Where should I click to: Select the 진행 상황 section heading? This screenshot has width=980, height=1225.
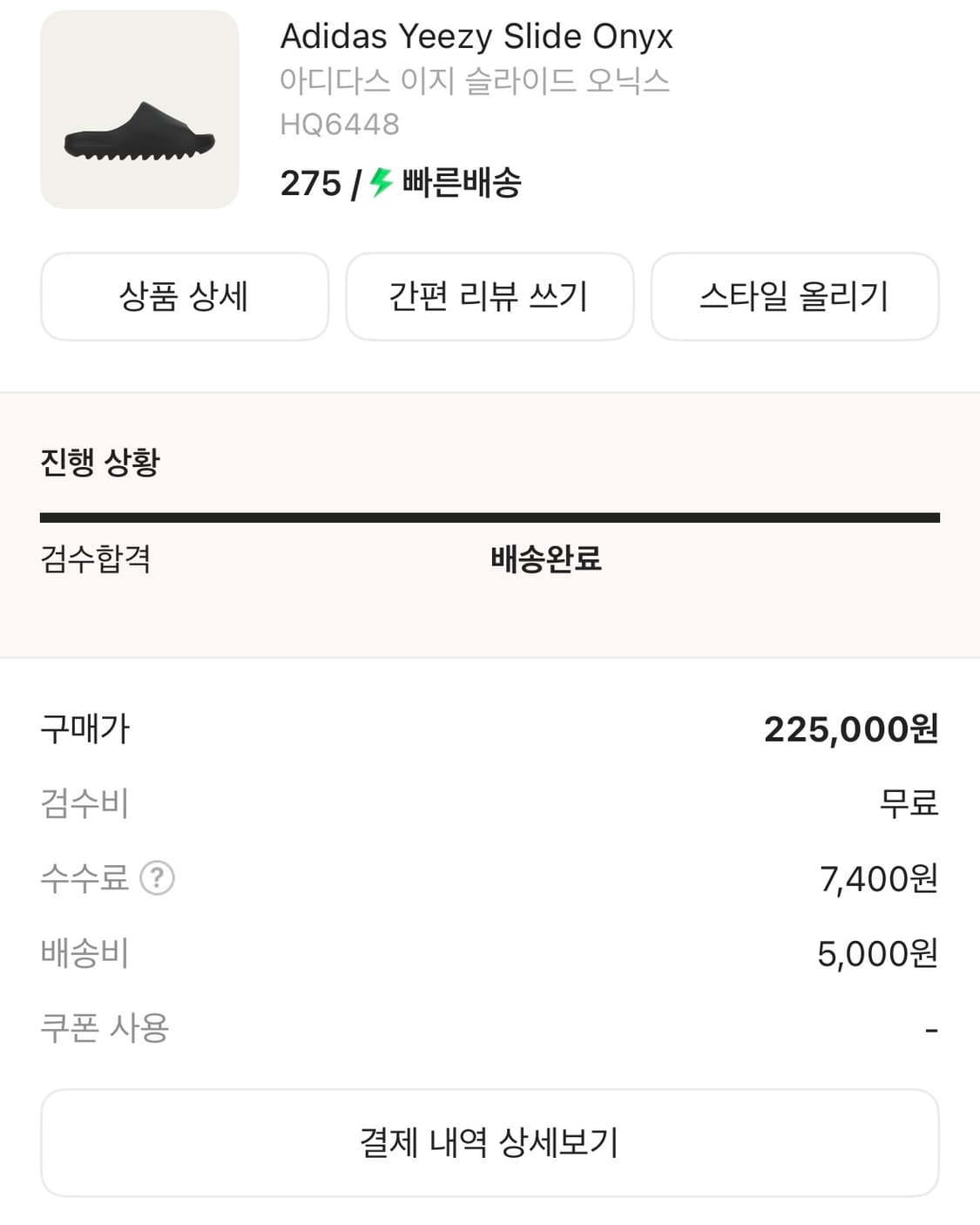(100, 462)
